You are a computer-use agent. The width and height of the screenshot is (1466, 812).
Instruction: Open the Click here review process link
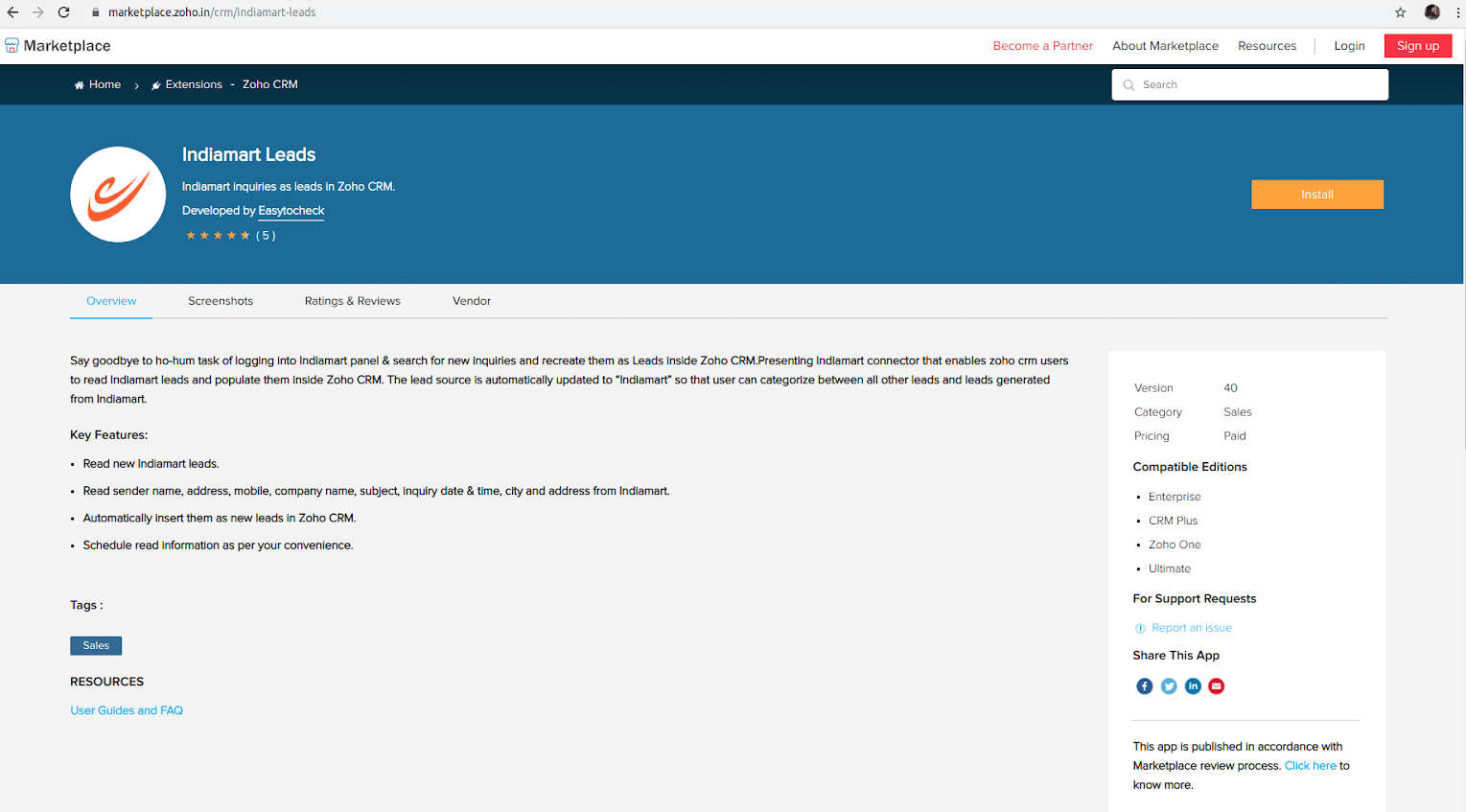coord(1310,766)
